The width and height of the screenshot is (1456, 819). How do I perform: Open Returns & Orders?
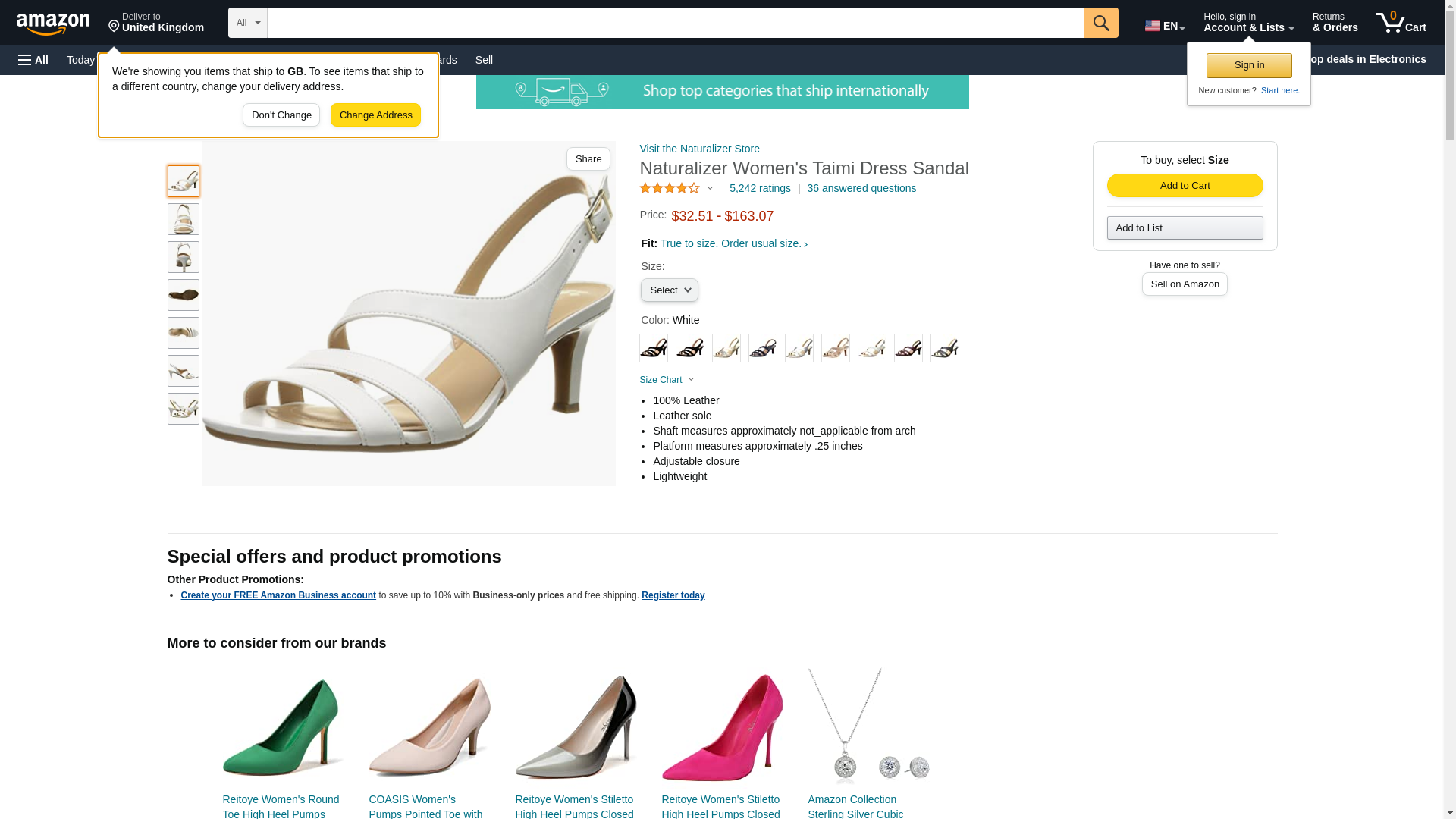(x=1335, y=23)
